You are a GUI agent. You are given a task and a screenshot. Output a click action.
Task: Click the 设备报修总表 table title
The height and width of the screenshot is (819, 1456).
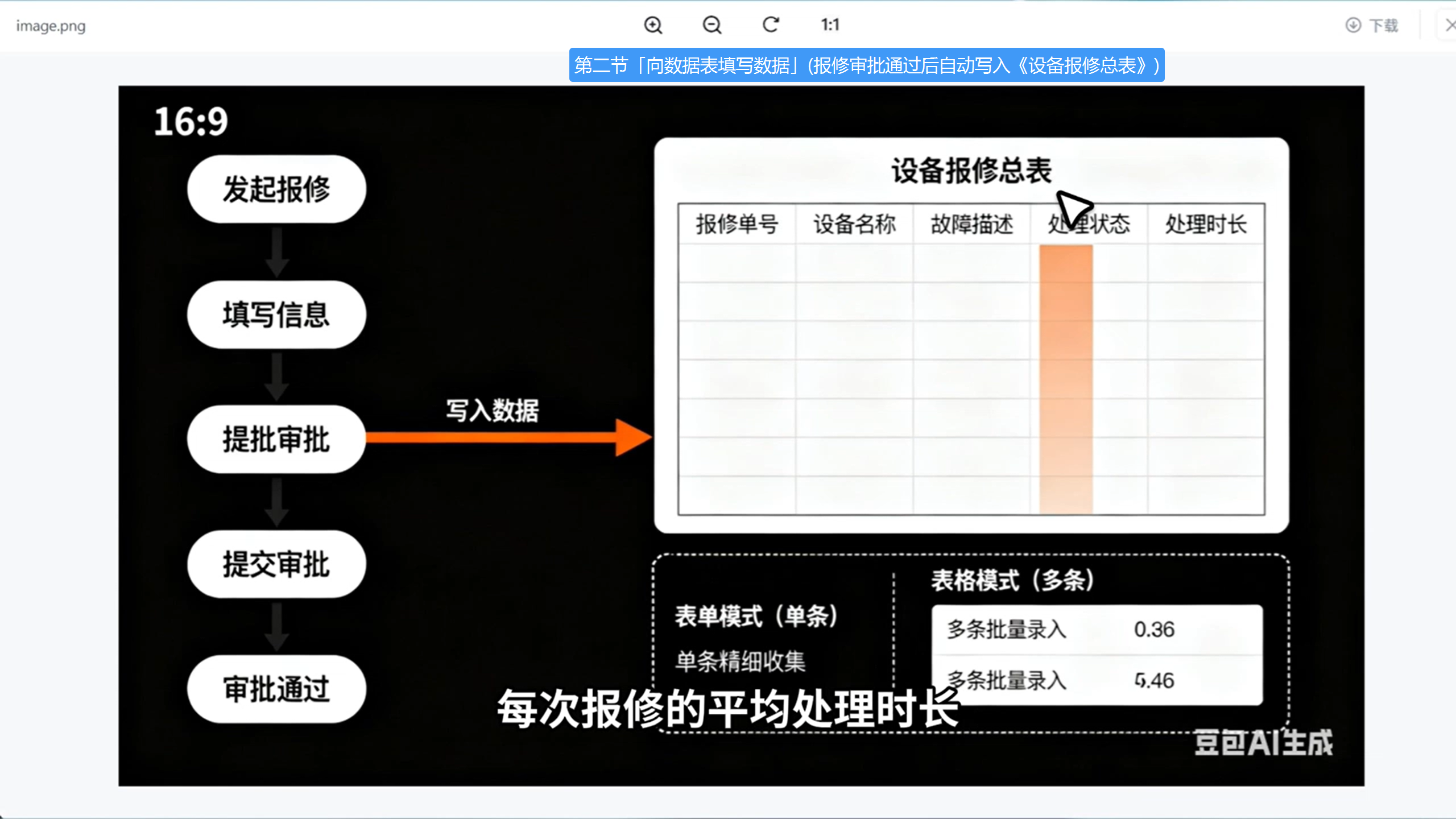[x=971, y=170]
